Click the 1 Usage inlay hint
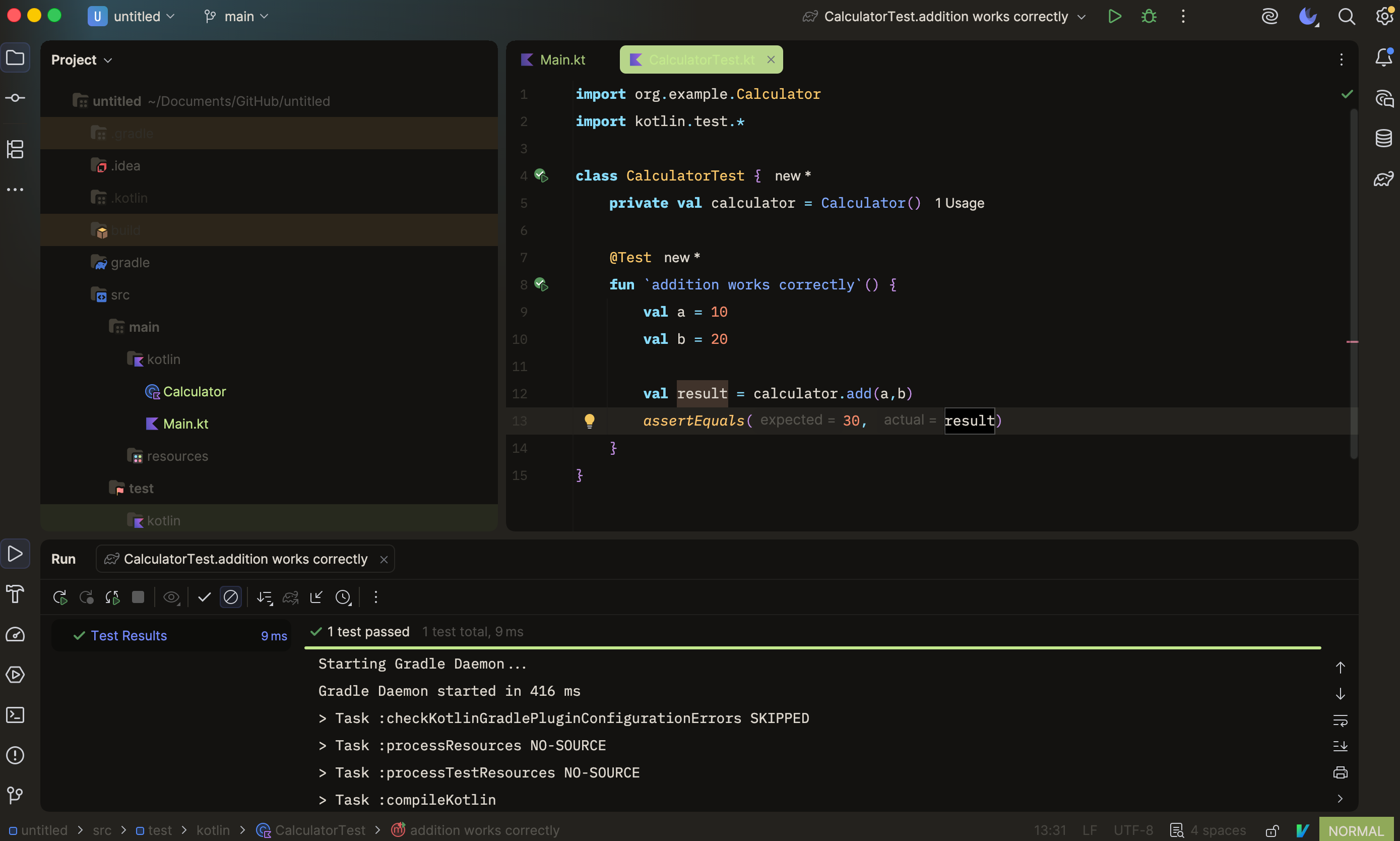The height and width of the screenshot is (841, 1400). tap(960, 203)
